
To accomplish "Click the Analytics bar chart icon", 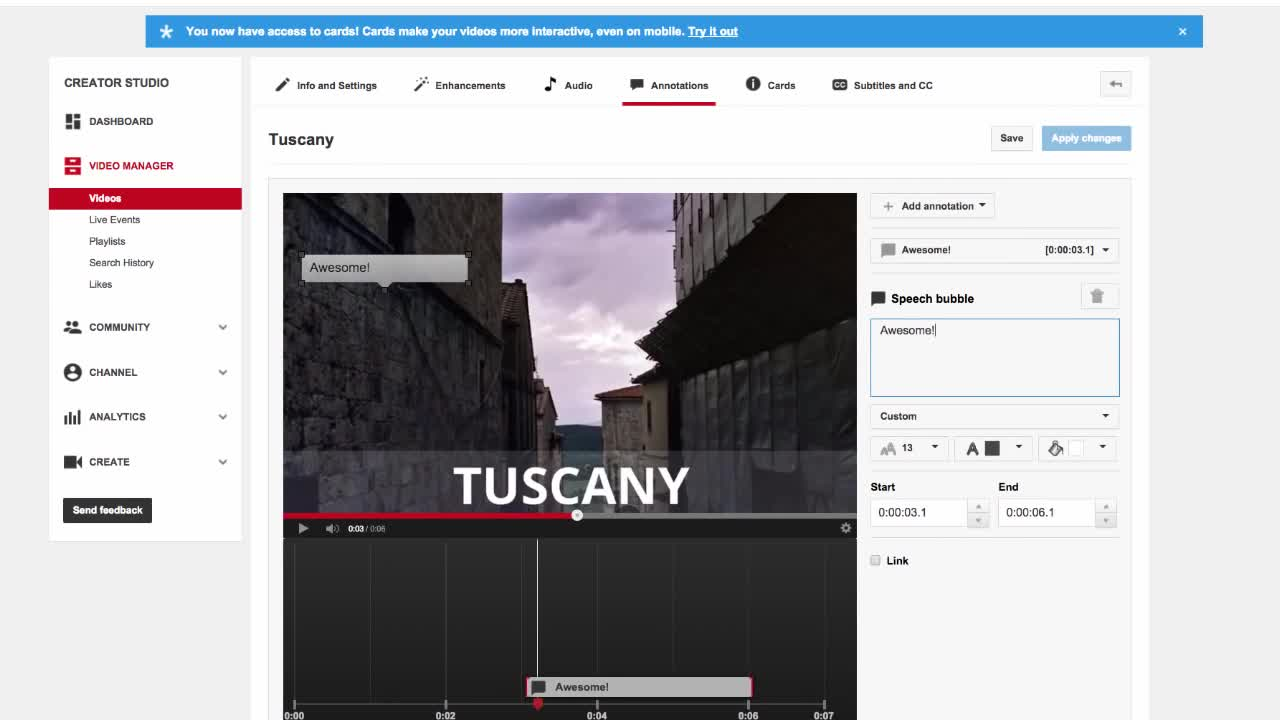I will [72, 417].
